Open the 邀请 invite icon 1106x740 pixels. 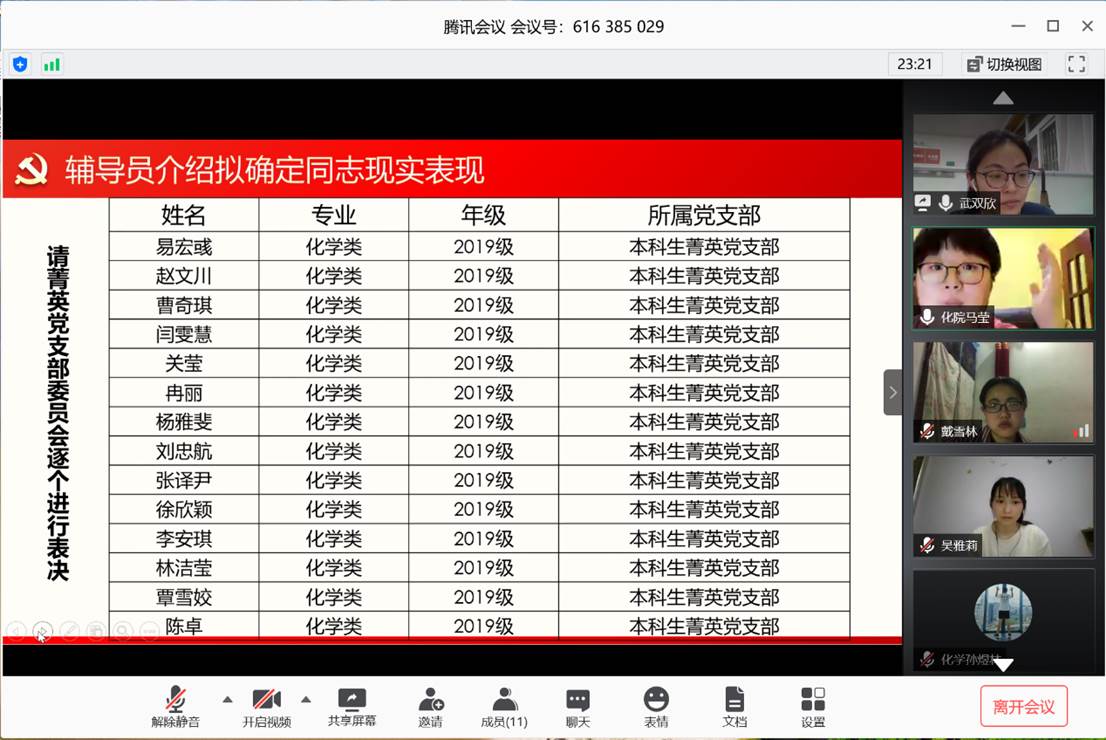click(x=431, y=706)
